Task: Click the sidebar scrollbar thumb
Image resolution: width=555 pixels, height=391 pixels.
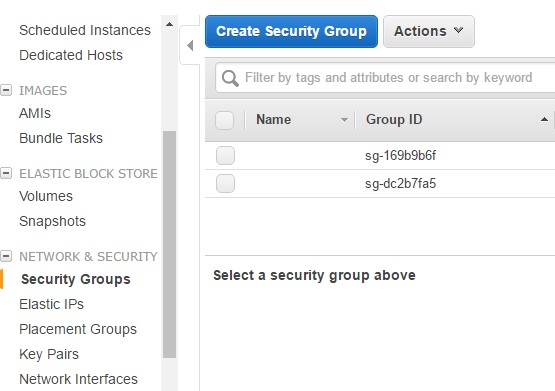Action: tap(170, 245)
